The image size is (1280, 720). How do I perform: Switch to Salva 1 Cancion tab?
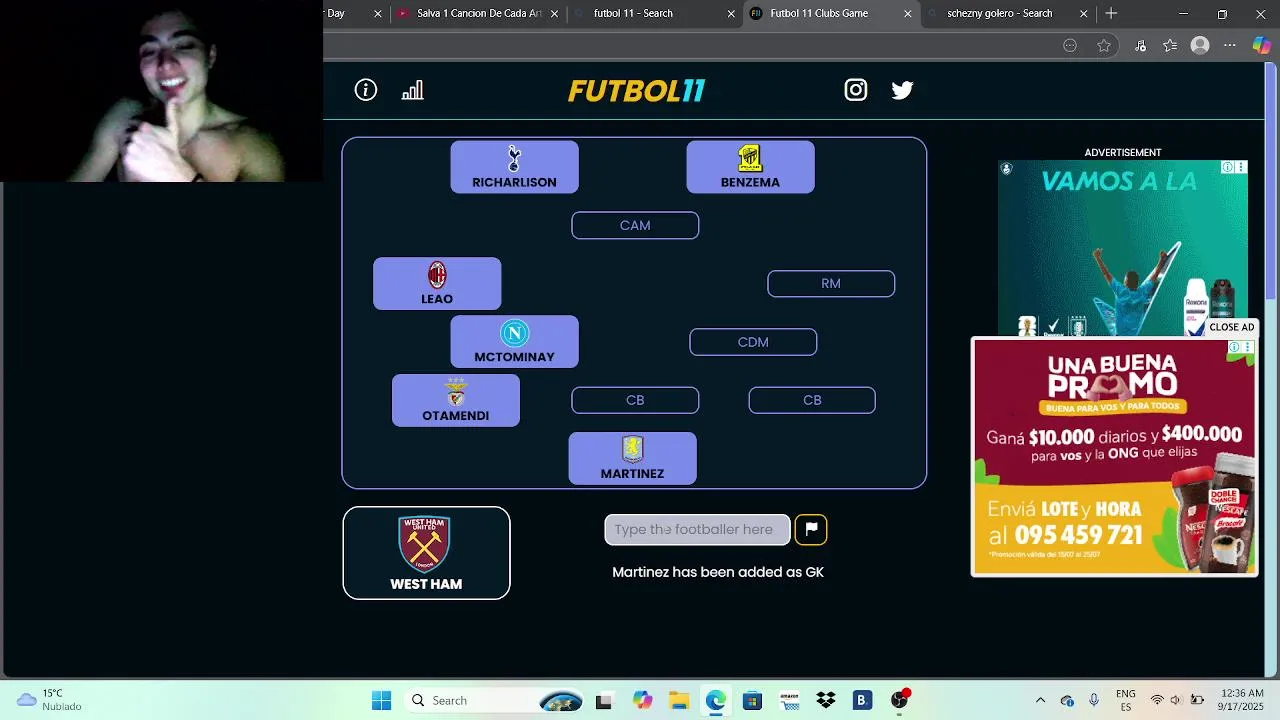[x=479, y=14]
